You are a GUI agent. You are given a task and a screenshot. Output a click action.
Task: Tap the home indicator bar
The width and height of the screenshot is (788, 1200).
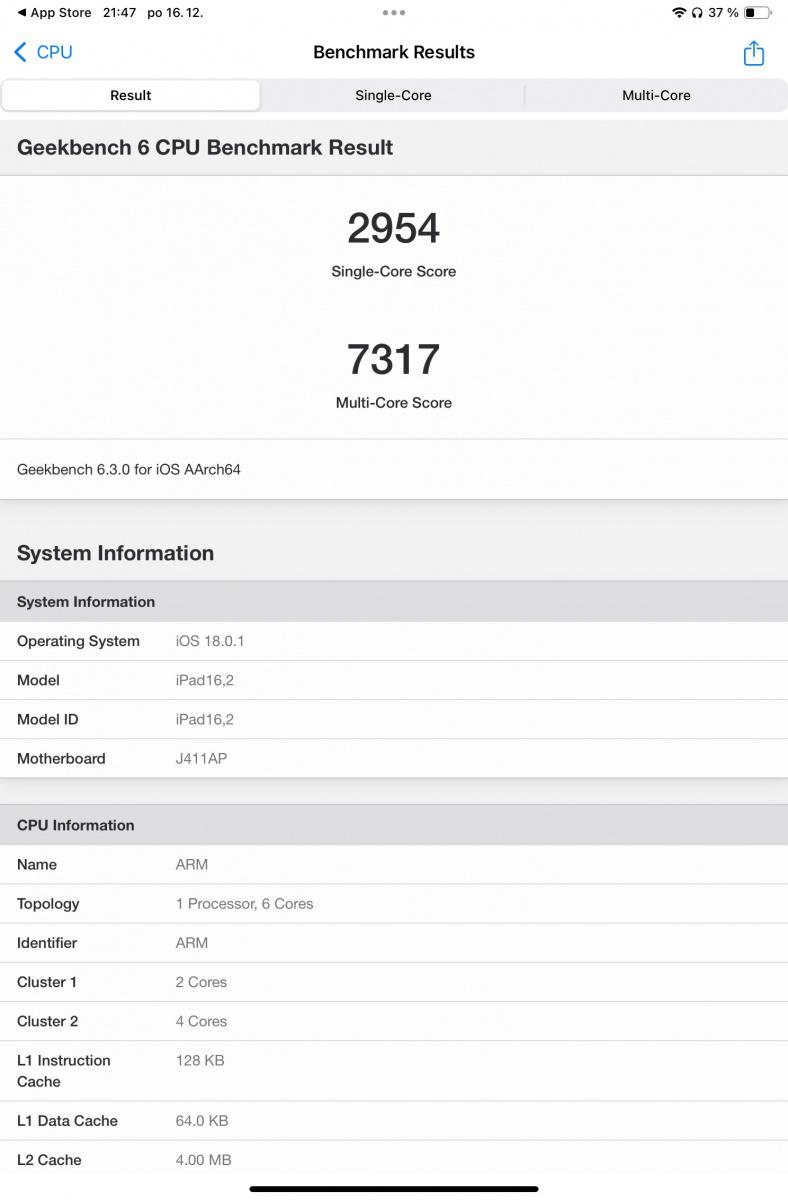(394, 1189)
